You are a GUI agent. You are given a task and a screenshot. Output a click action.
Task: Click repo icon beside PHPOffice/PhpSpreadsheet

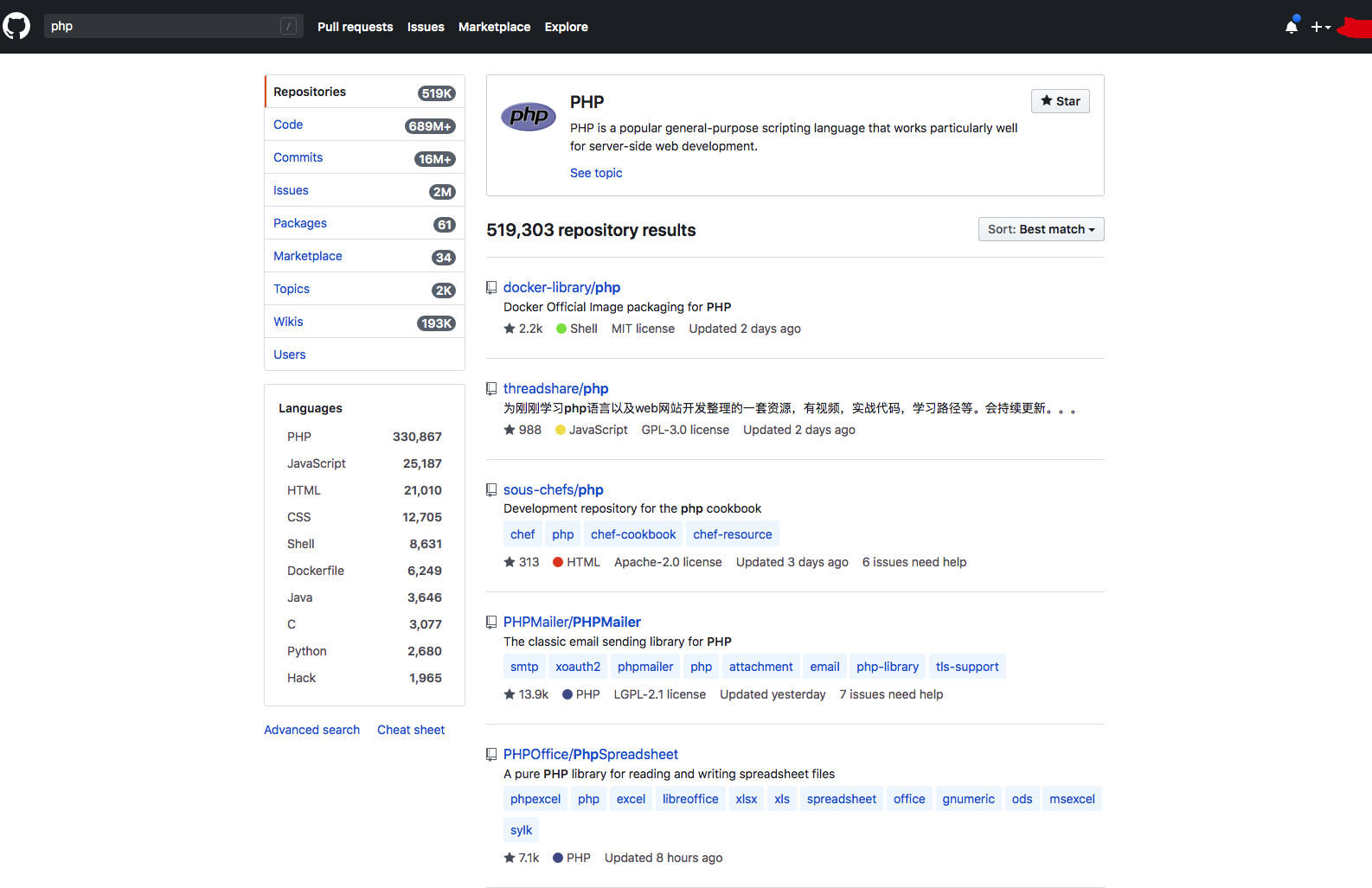(491, 755)
